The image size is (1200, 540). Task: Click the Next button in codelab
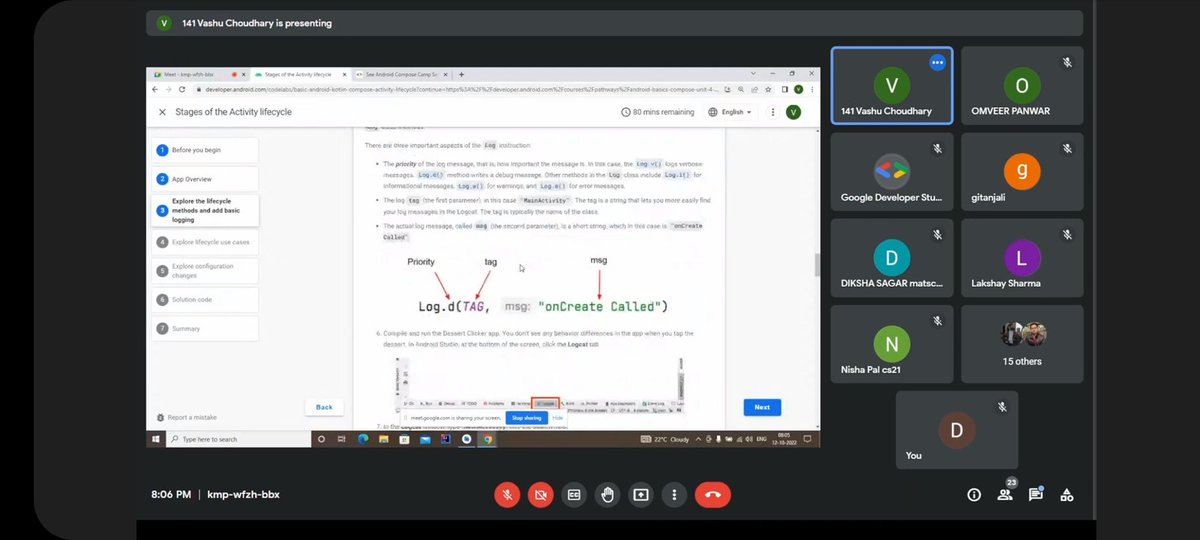click(x=762, y=407)
